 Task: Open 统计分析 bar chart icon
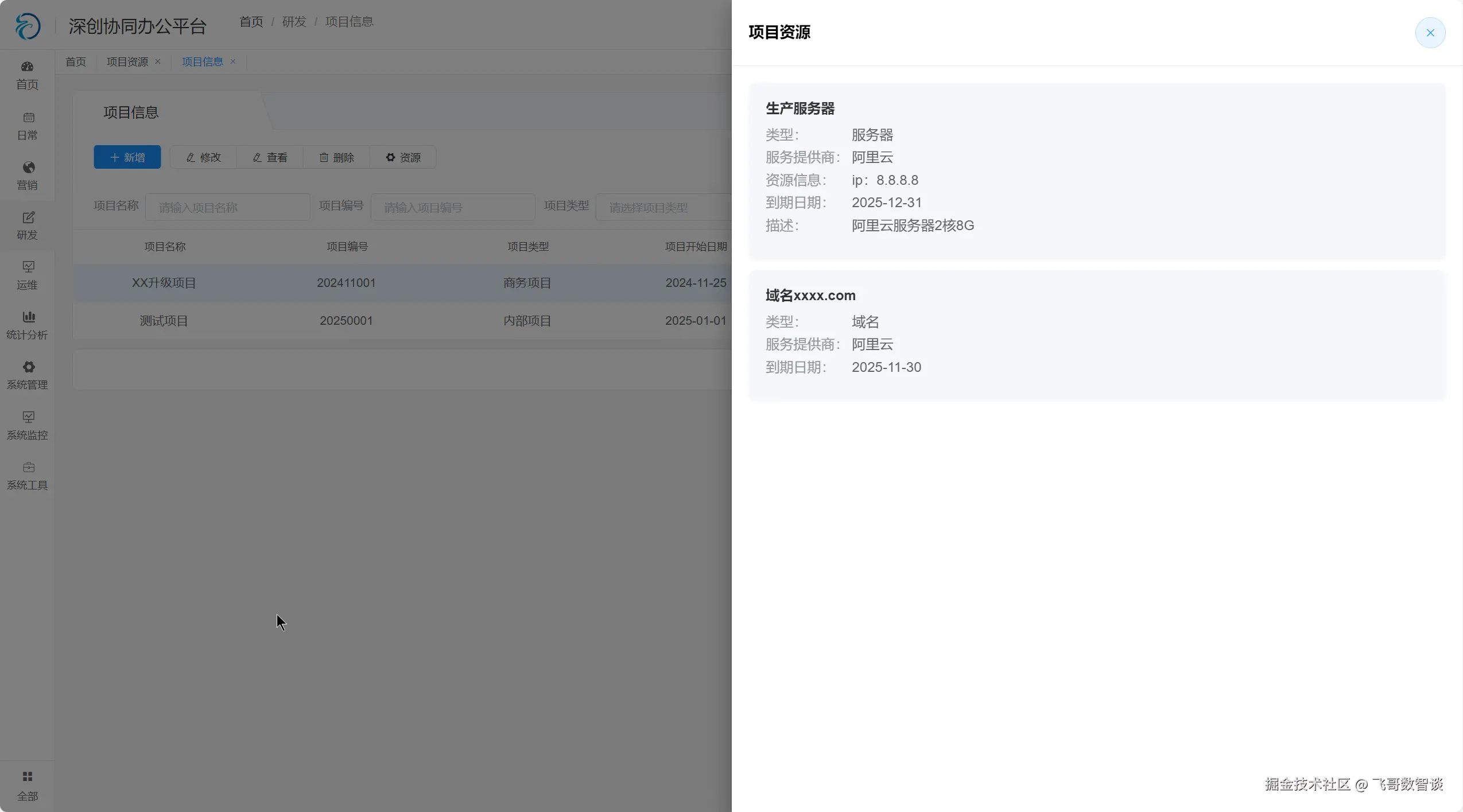click(28, 317)
